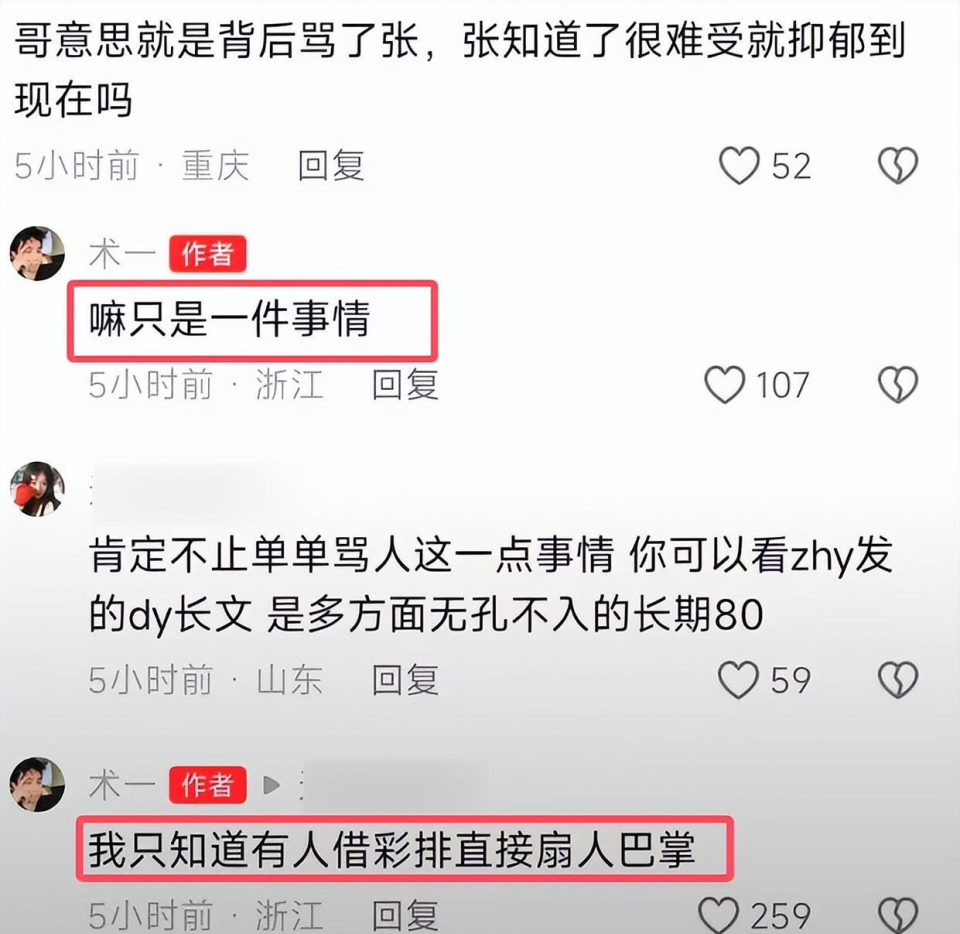Reply to the bottom Zhejiang comment

pyautogui.click(x=405, y=916)
